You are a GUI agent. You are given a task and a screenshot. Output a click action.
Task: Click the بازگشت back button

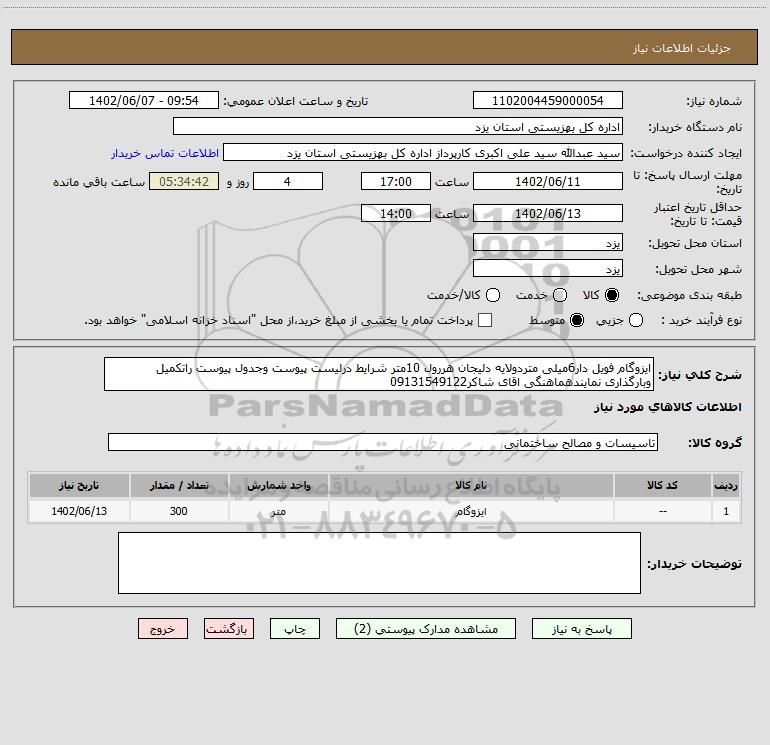pyautogui.click(x=229, y=629)
